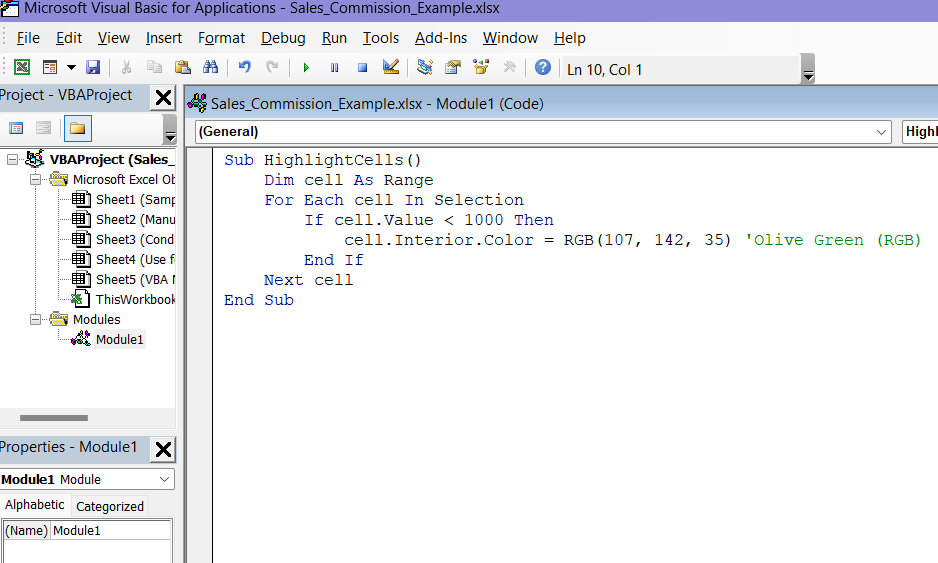Undo the last action
Viewport: 938px width, 563px height.
[x=245, y=67]
